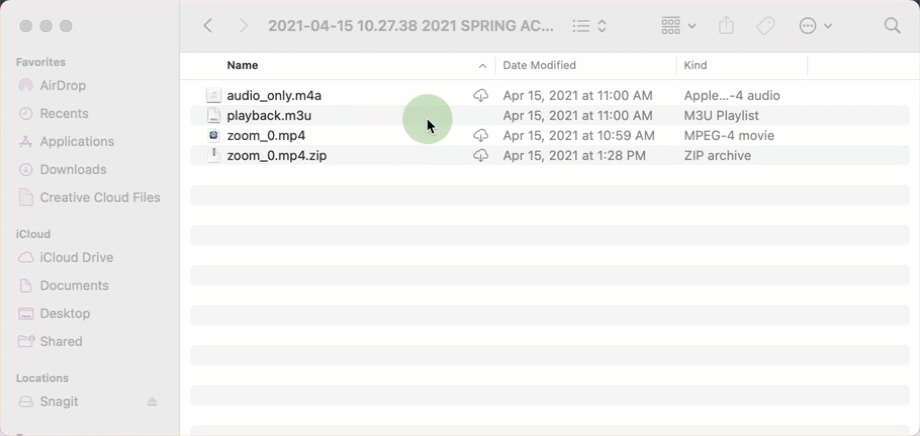Sort files by Name column header
Viewport: 920px width, 436px height.
242,65
